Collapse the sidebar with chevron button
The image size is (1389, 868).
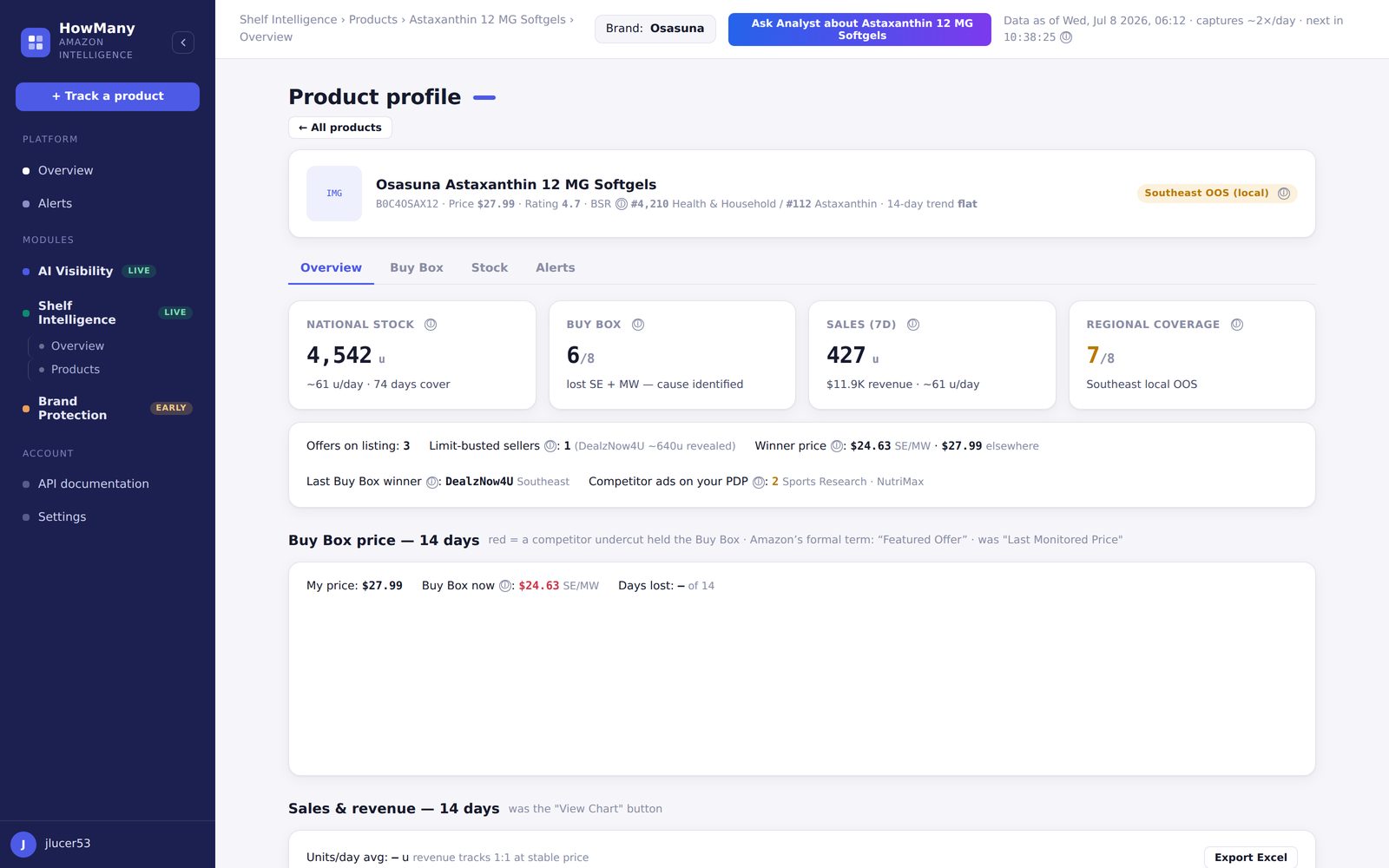pyautogui.click(x=183, y=43)
